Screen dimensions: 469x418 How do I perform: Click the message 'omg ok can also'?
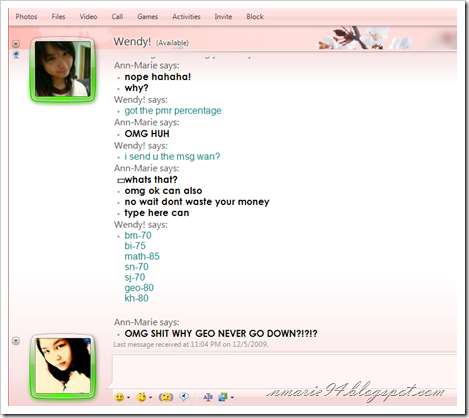163,191
